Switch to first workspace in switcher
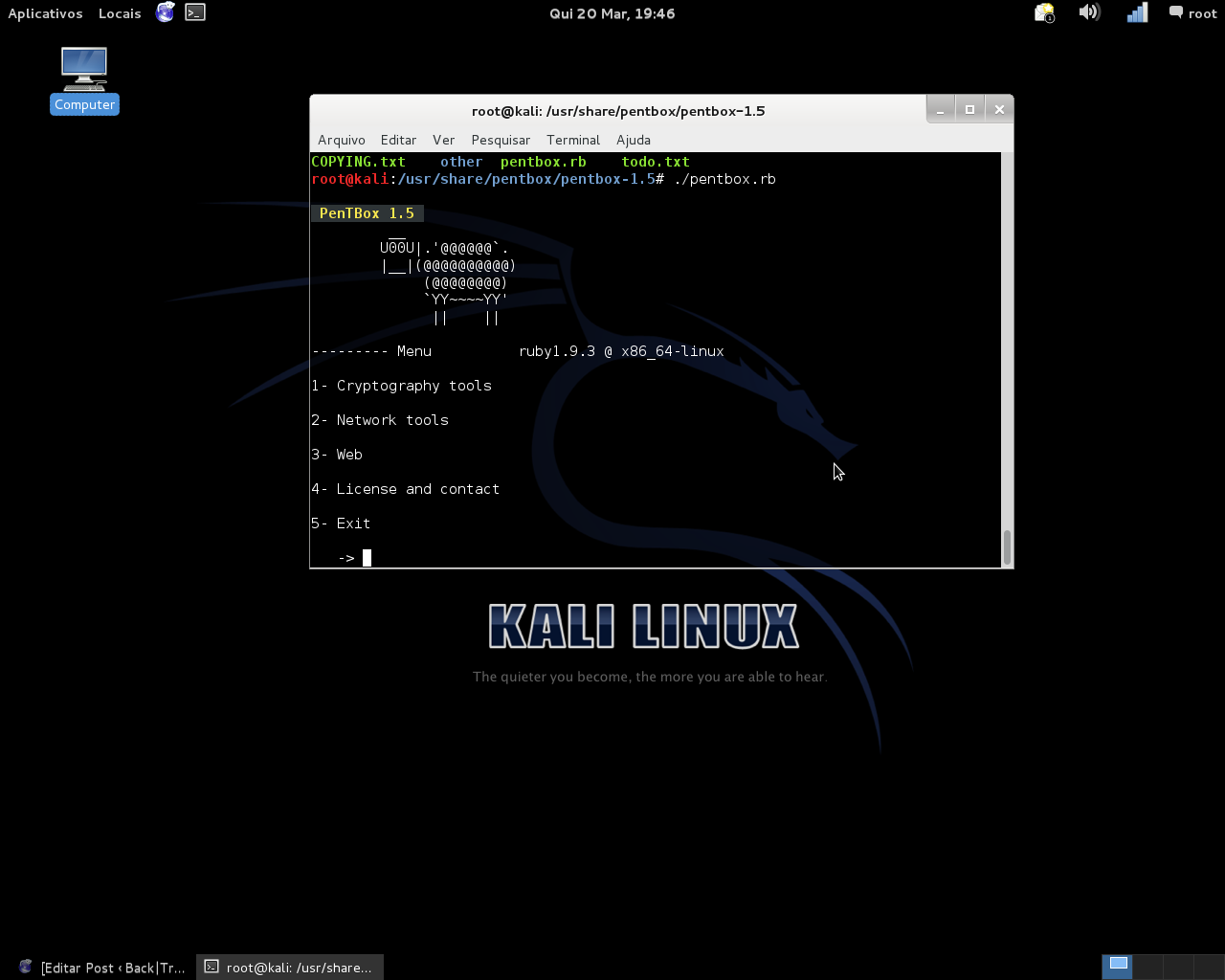 1118,967
